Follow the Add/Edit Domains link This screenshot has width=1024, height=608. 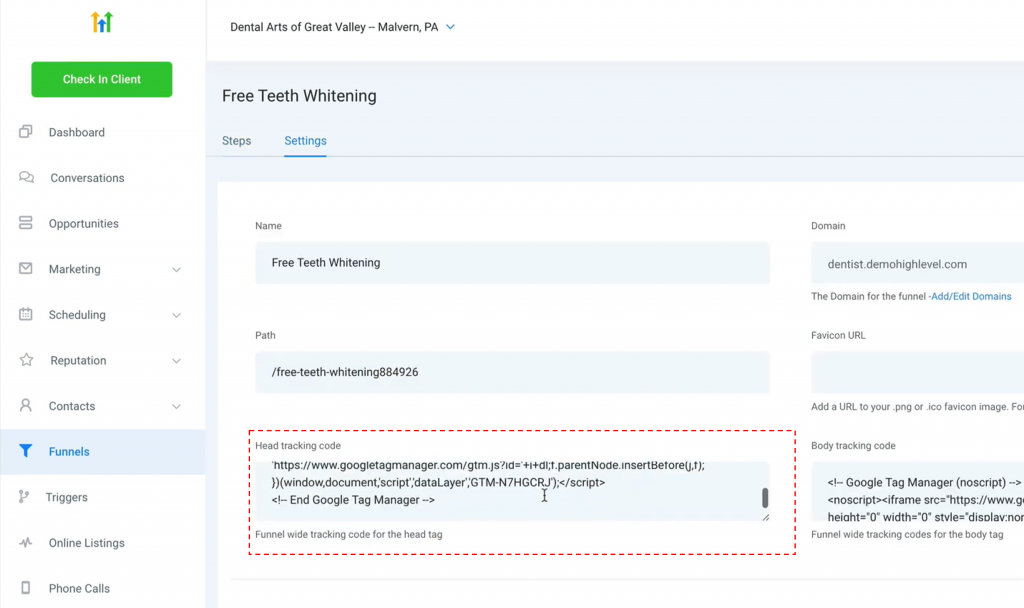pyautogui.click(x=971, y=296)
